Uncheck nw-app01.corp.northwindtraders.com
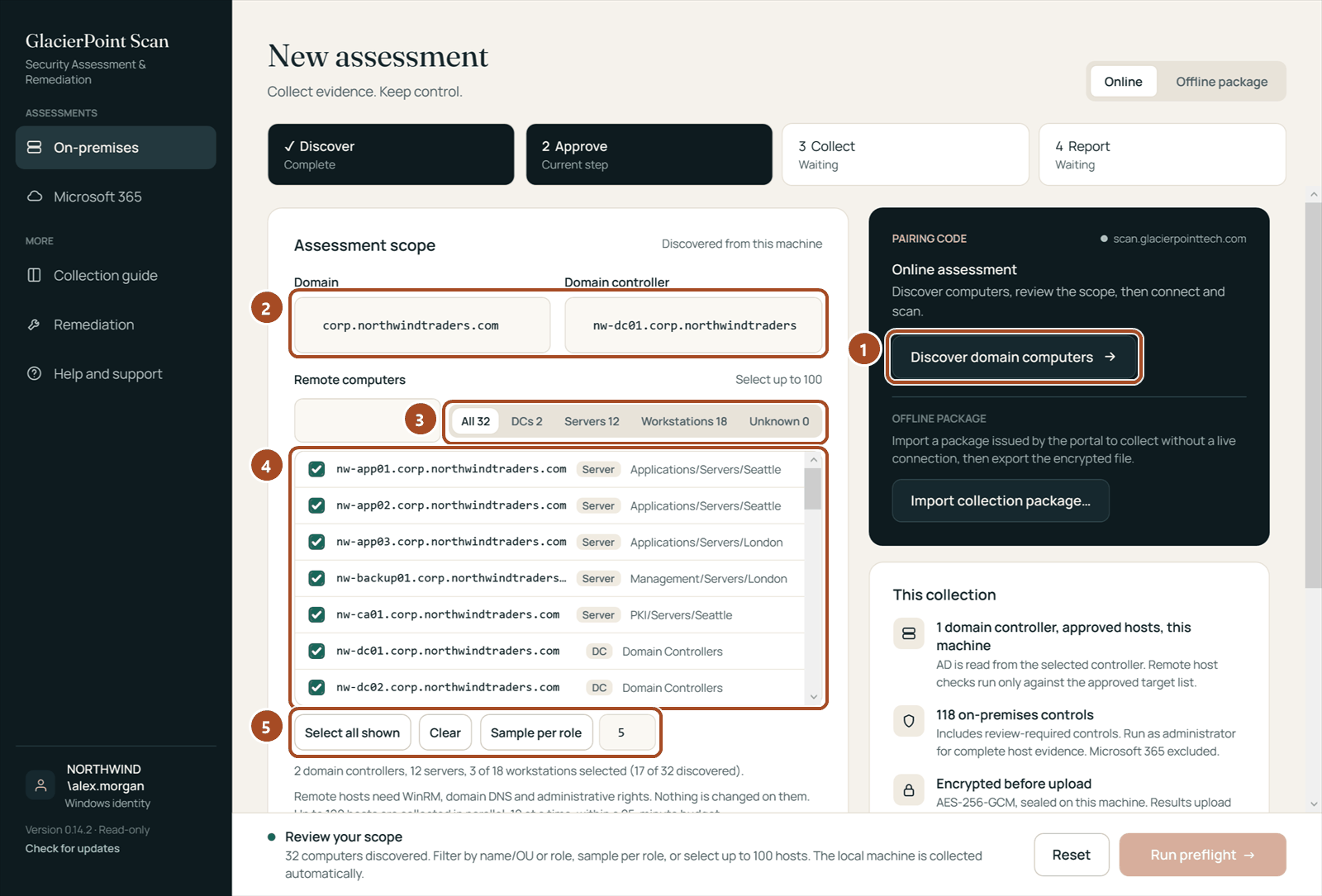The height and width of the screenshot is (896, 1322). [x=316, y=469]
